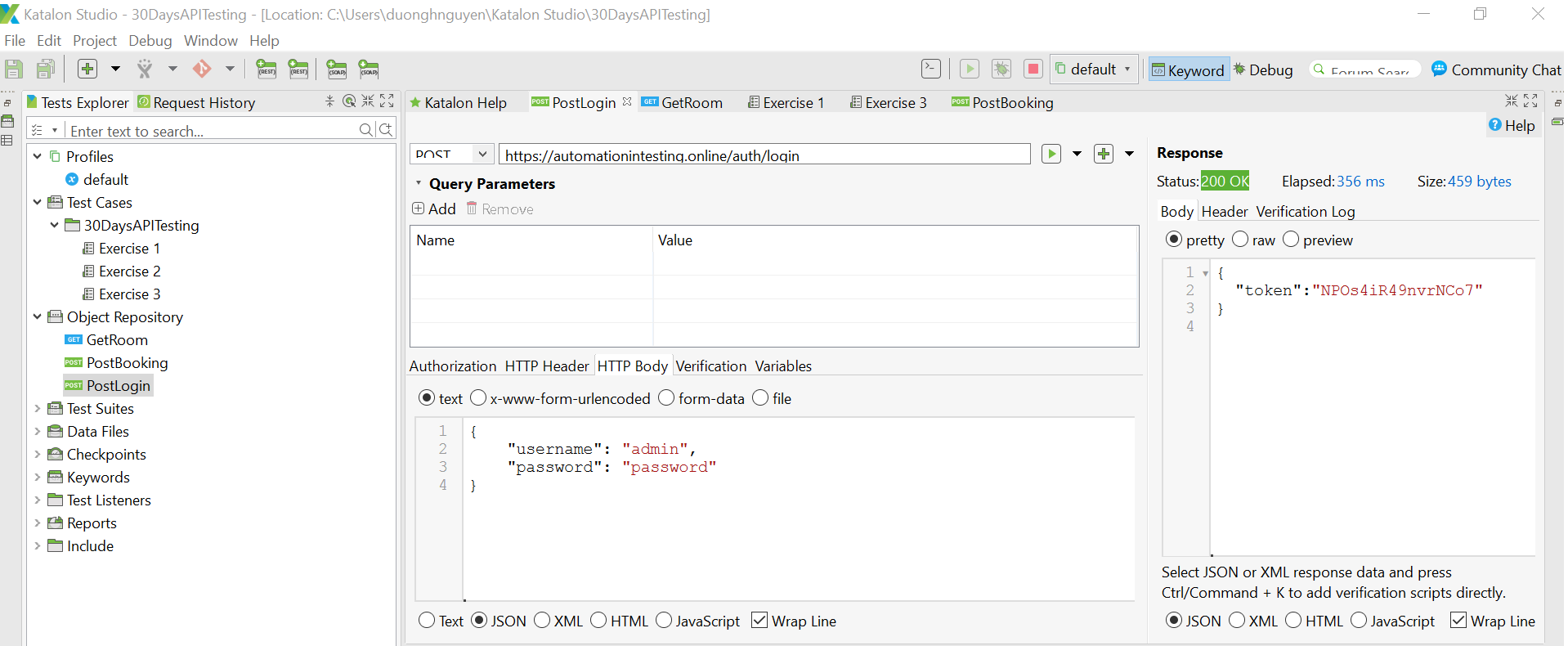Click the first New SOAP request icon
This screenshot has height=646, width=1568.
click(337, 69)
